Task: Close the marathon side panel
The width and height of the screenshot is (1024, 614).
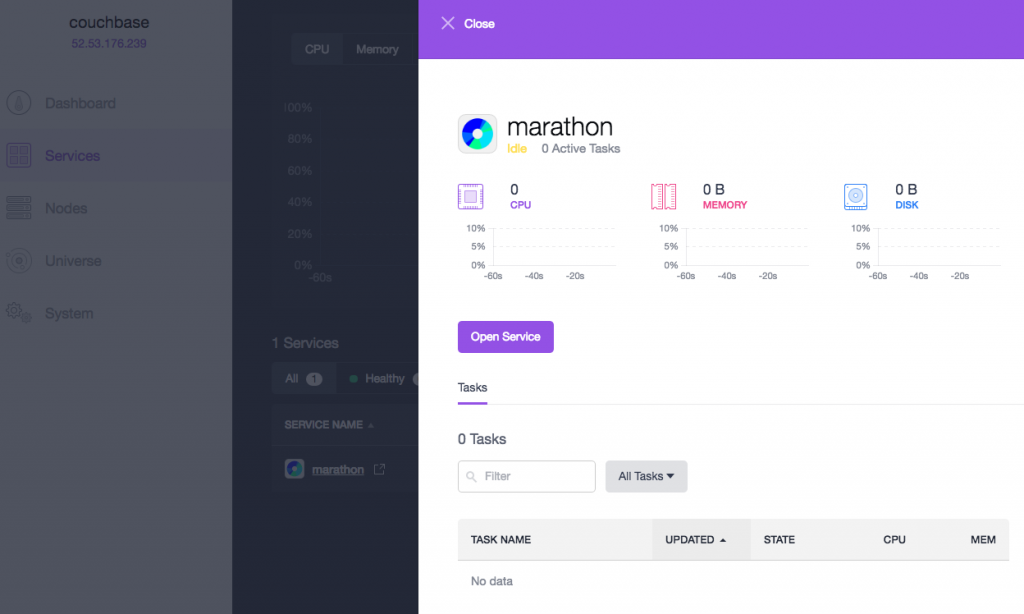Action: 468,24
